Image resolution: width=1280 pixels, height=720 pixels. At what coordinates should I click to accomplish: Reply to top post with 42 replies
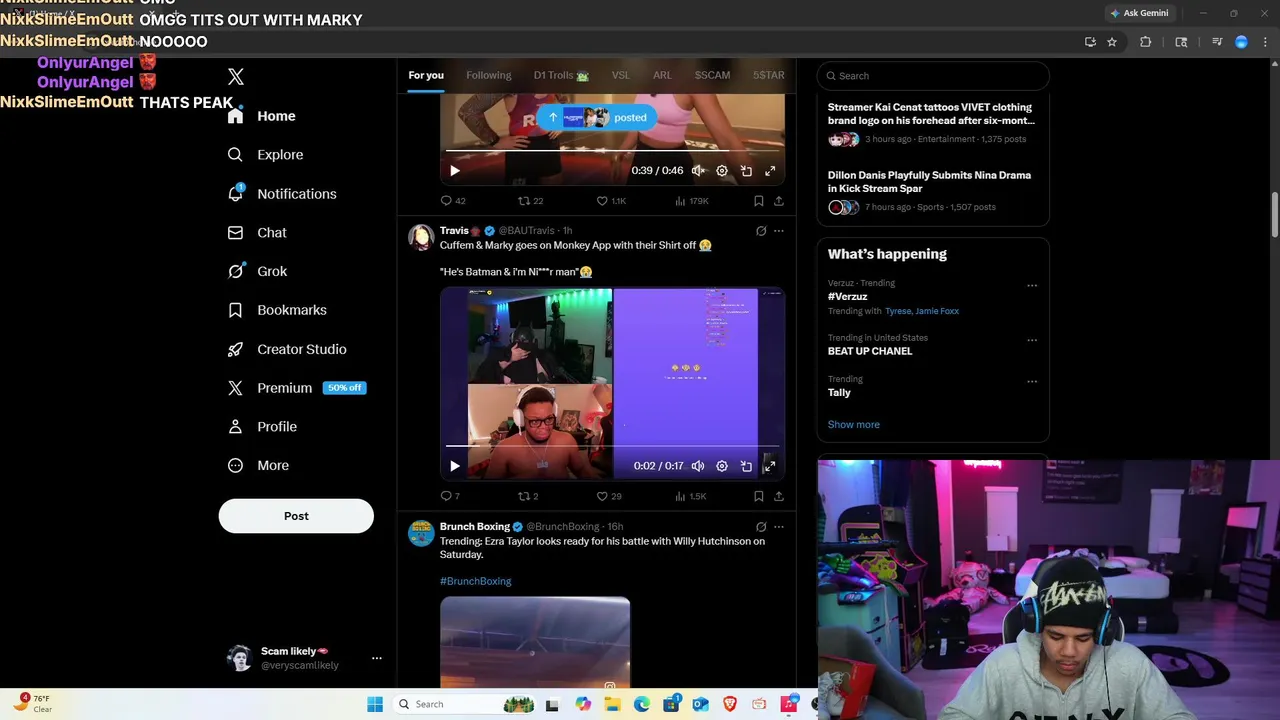(x=453, y=201)
